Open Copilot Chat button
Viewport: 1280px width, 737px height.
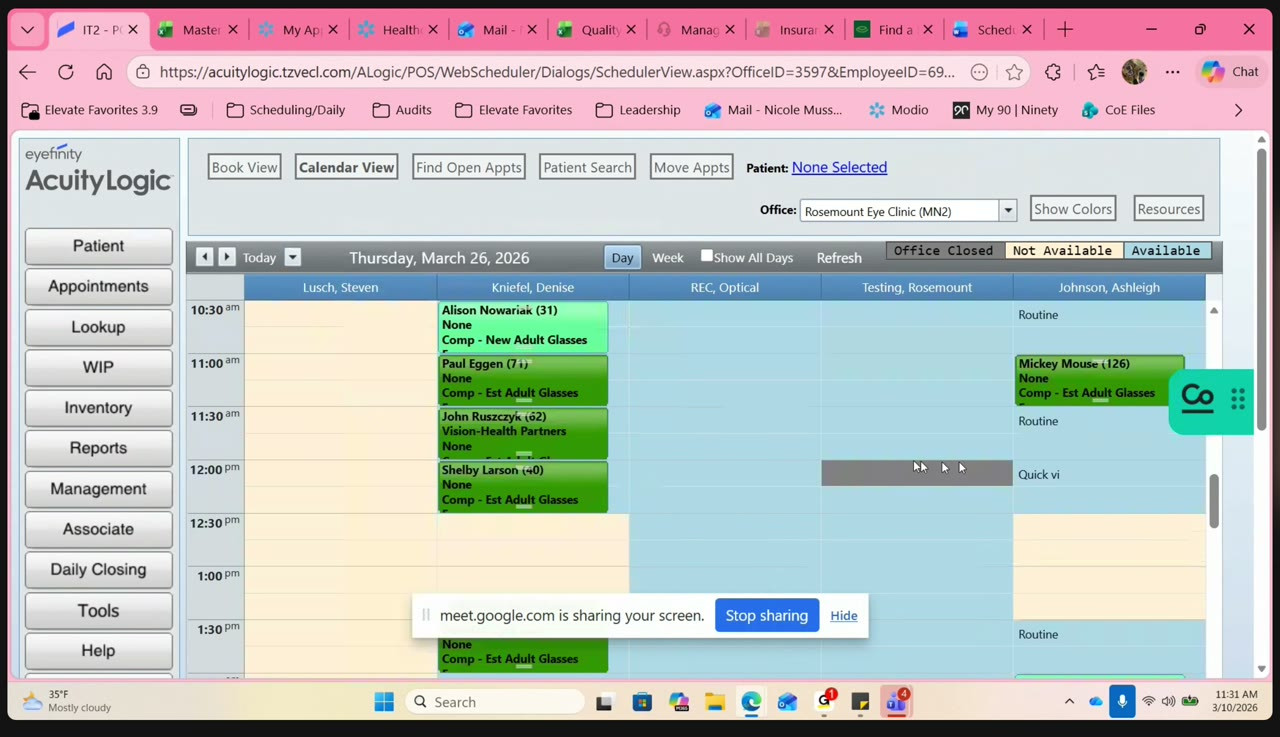point(1231,72)
